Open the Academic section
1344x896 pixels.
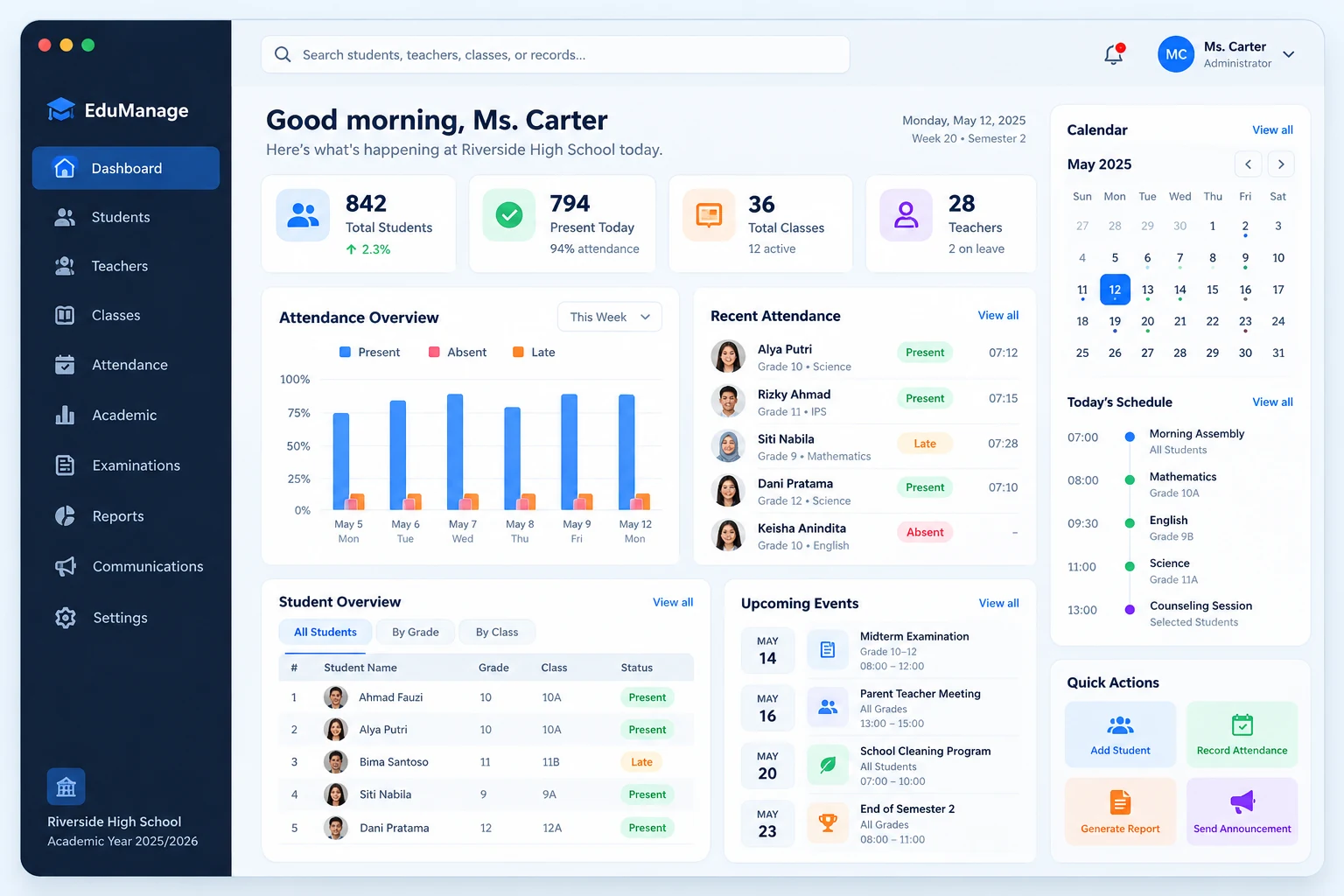click(x=125, y=415)
